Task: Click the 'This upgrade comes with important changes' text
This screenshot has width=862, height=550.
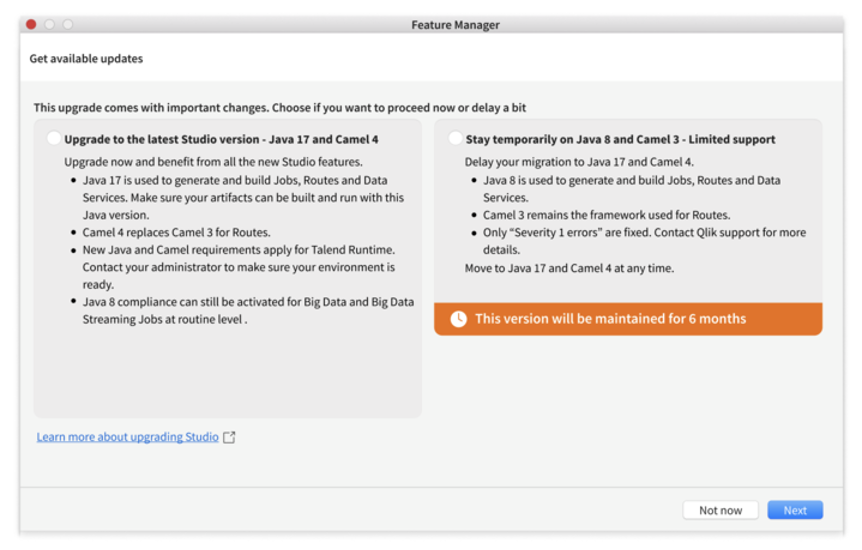Action: point(280,108)
